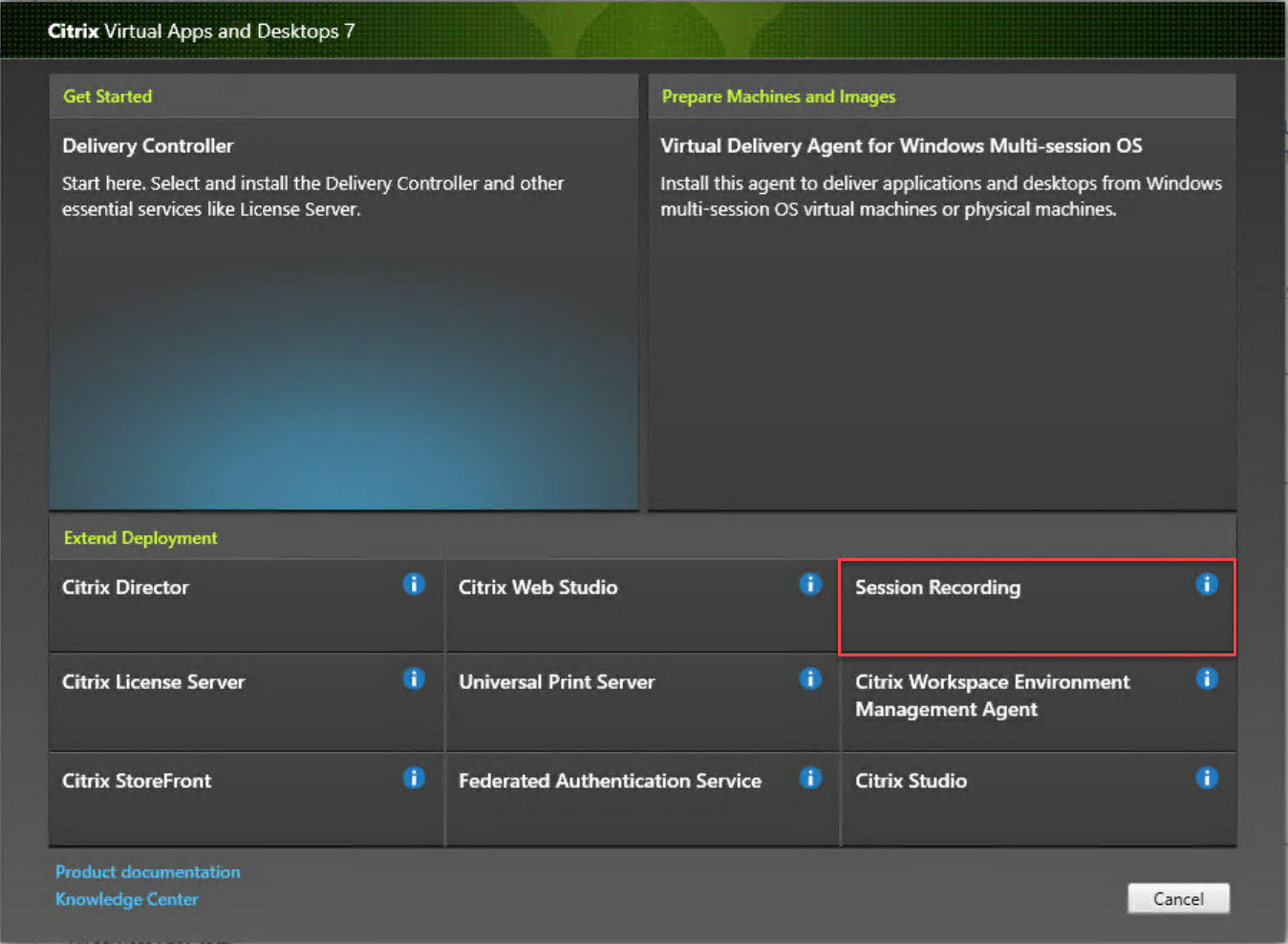Click the Citrix StoreFront info icon

414,778
